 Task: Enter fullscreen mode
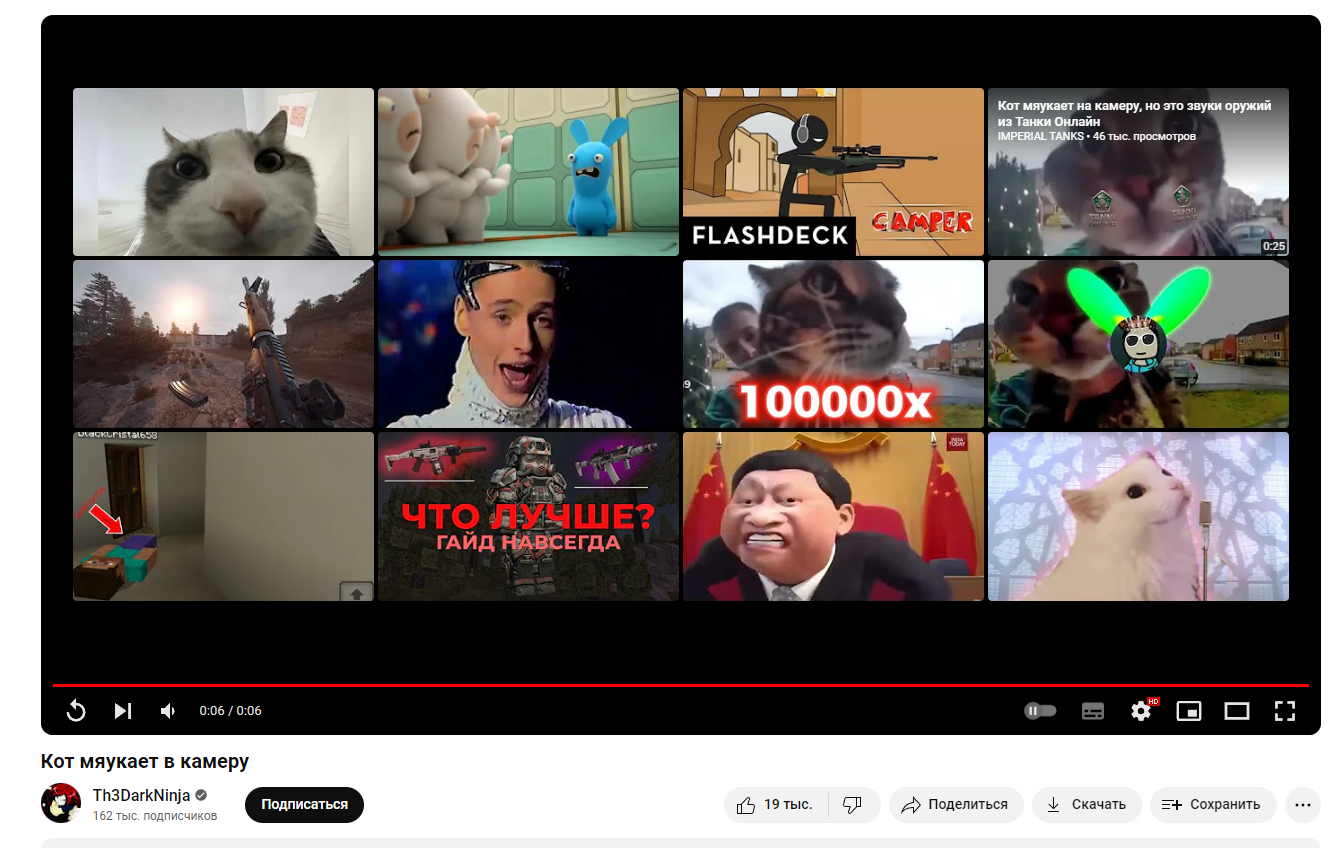pos(1285,711)
